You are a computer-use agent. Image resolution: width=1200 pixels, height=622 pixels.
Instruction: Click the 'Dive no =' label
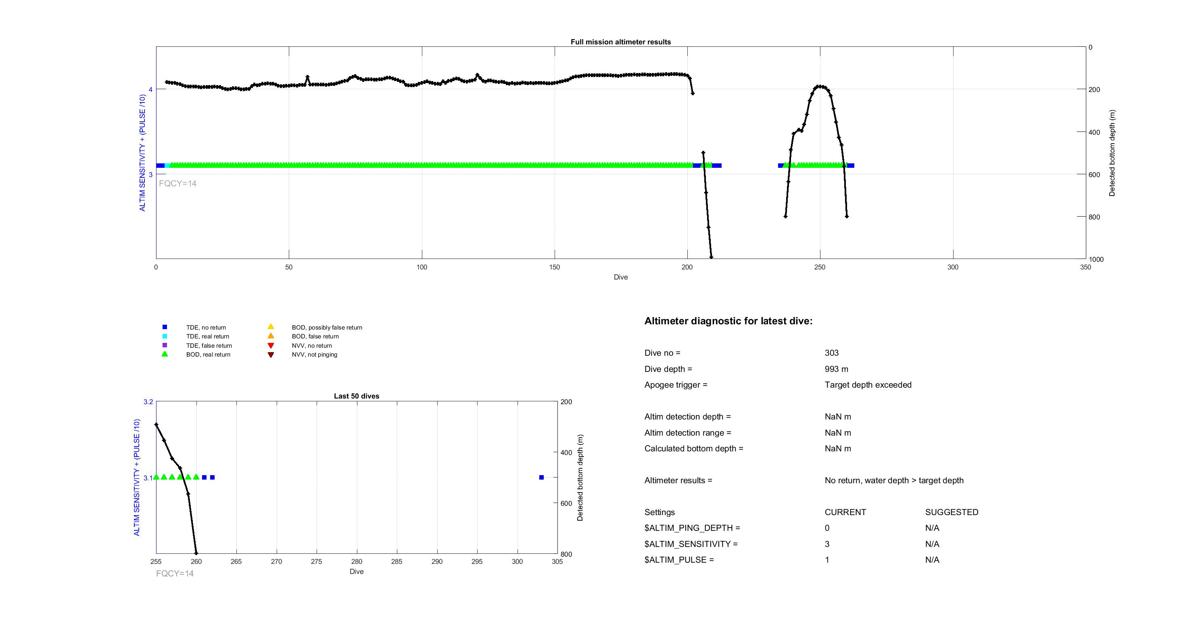(x=662, y=353)
